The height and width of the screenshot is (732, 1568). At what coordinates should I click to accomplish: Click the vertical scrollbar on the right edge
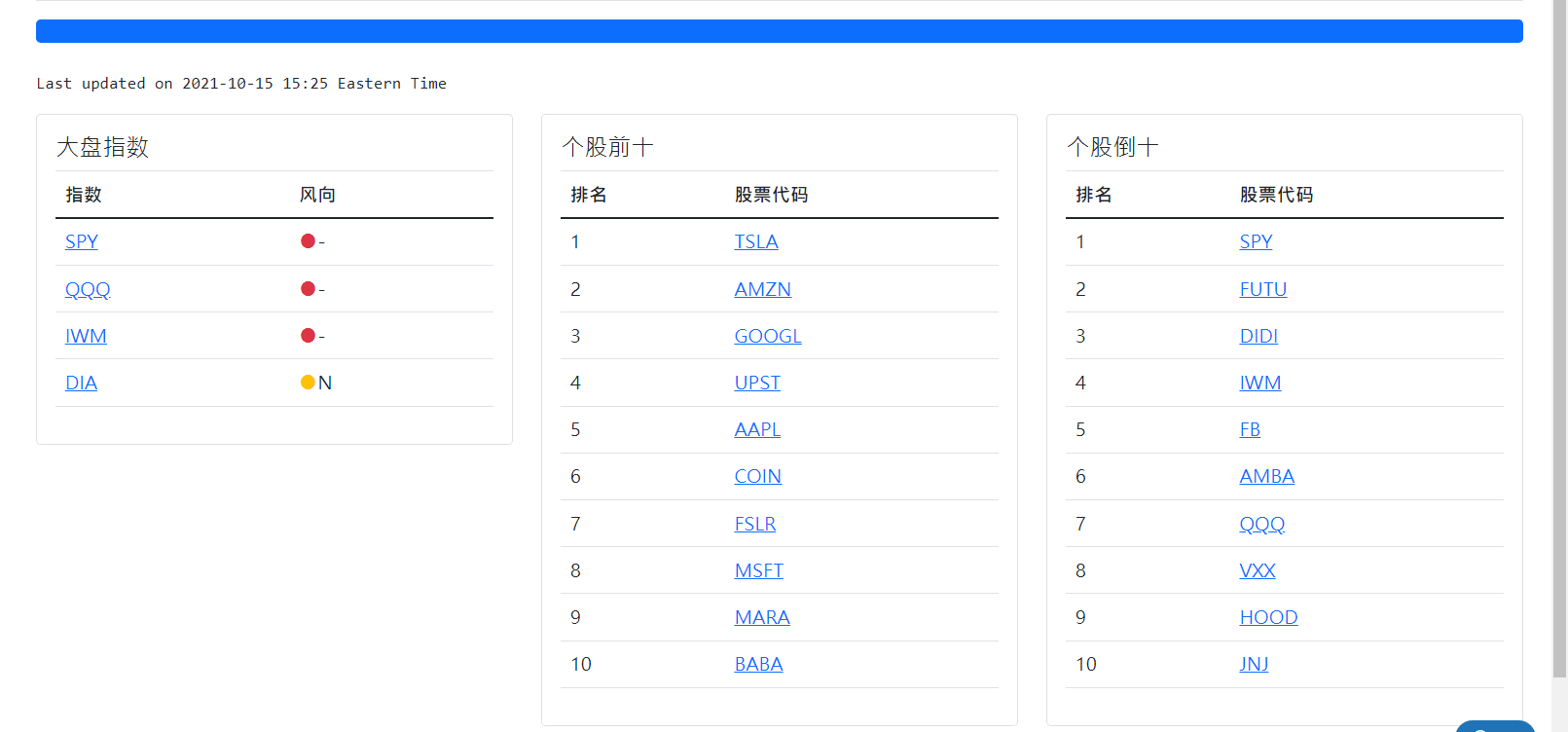pyautogui.click(x=1559, y=341)
